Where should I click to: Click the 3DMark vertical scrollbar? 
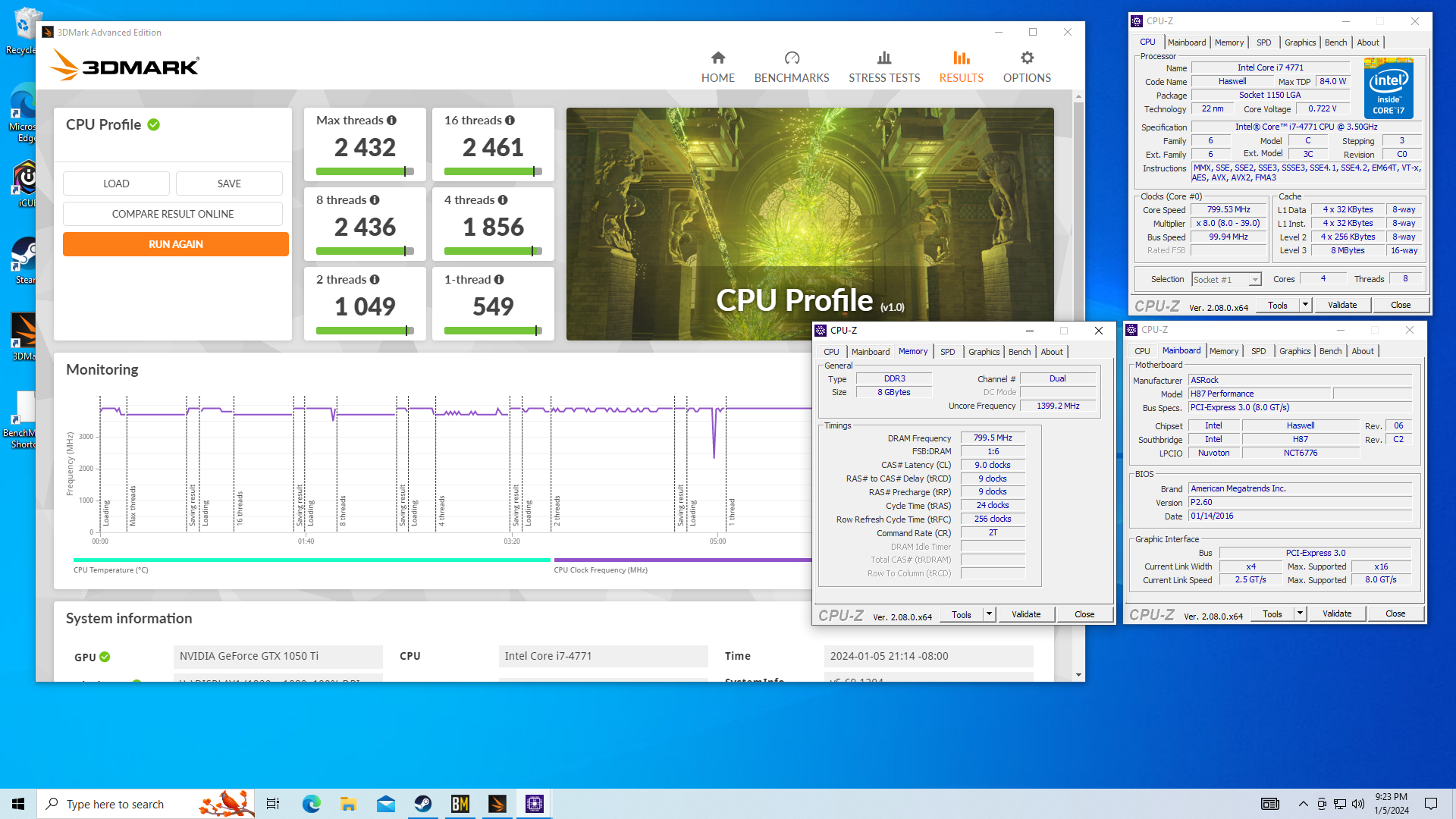(x=1078, y=385)
